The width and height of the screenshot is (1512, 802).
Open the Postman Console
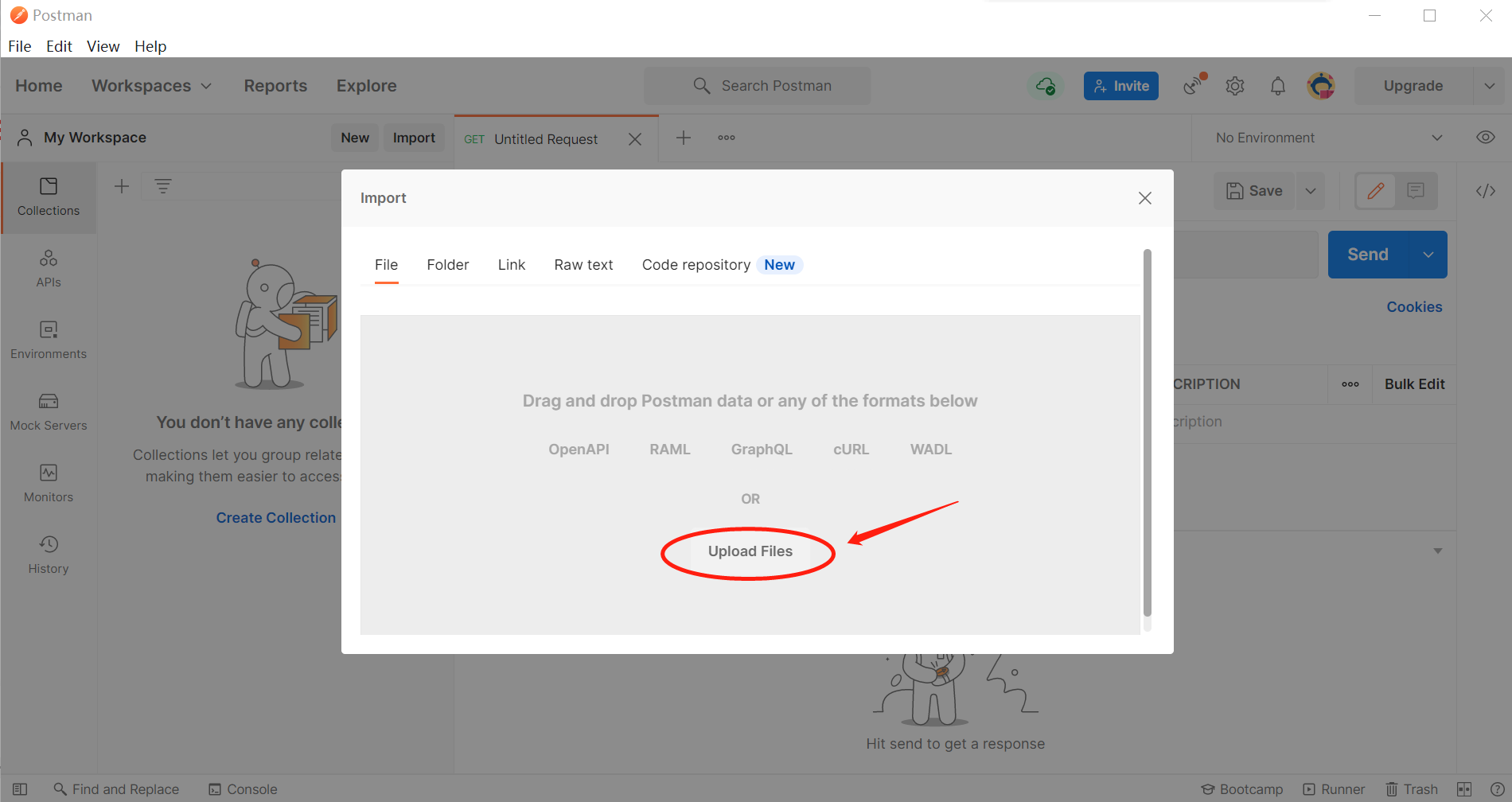pyautogui.click(x=243, y=788)
